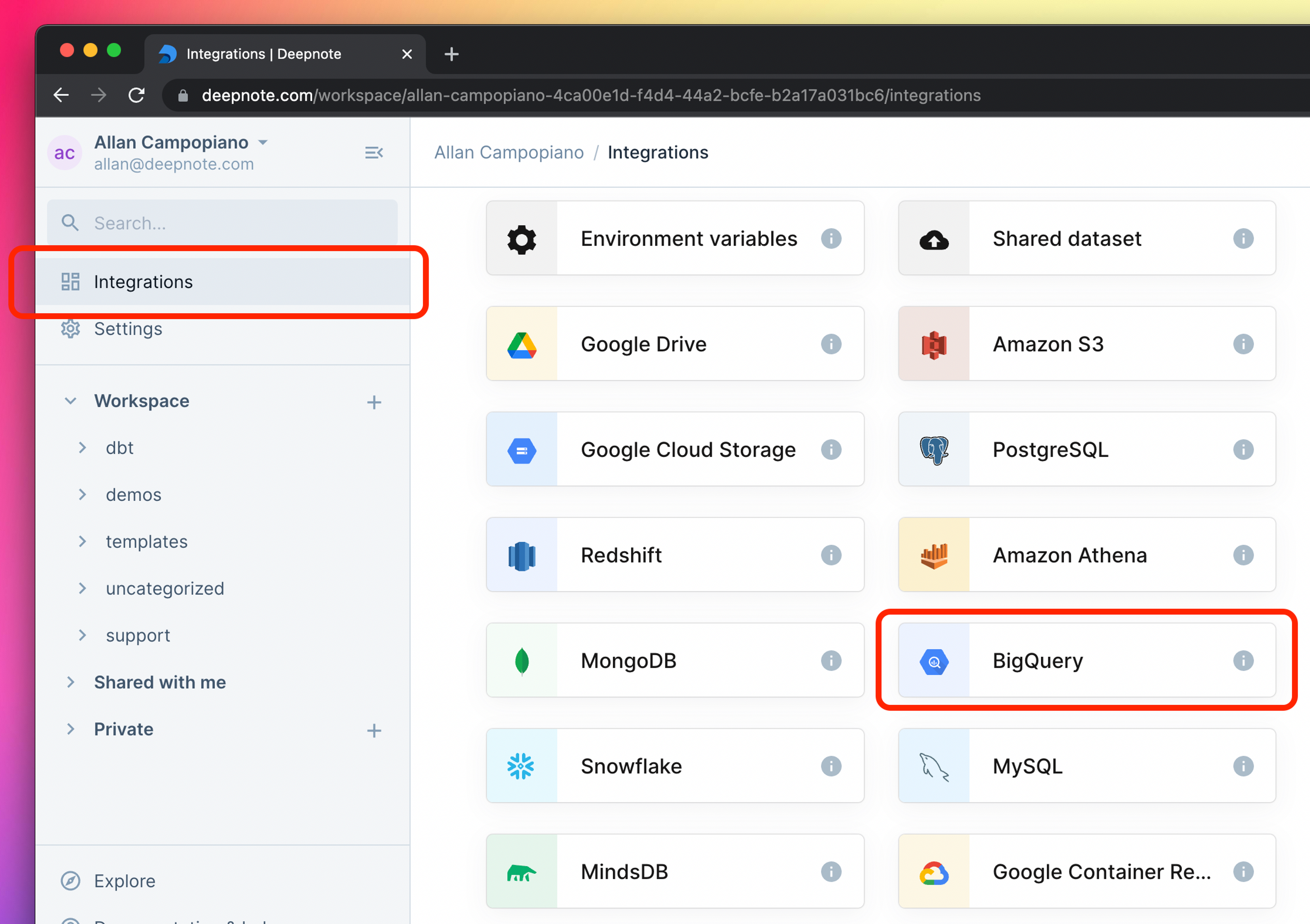1310x924 pixels.
Task: Open info for Snowflake
Action: 831,766
